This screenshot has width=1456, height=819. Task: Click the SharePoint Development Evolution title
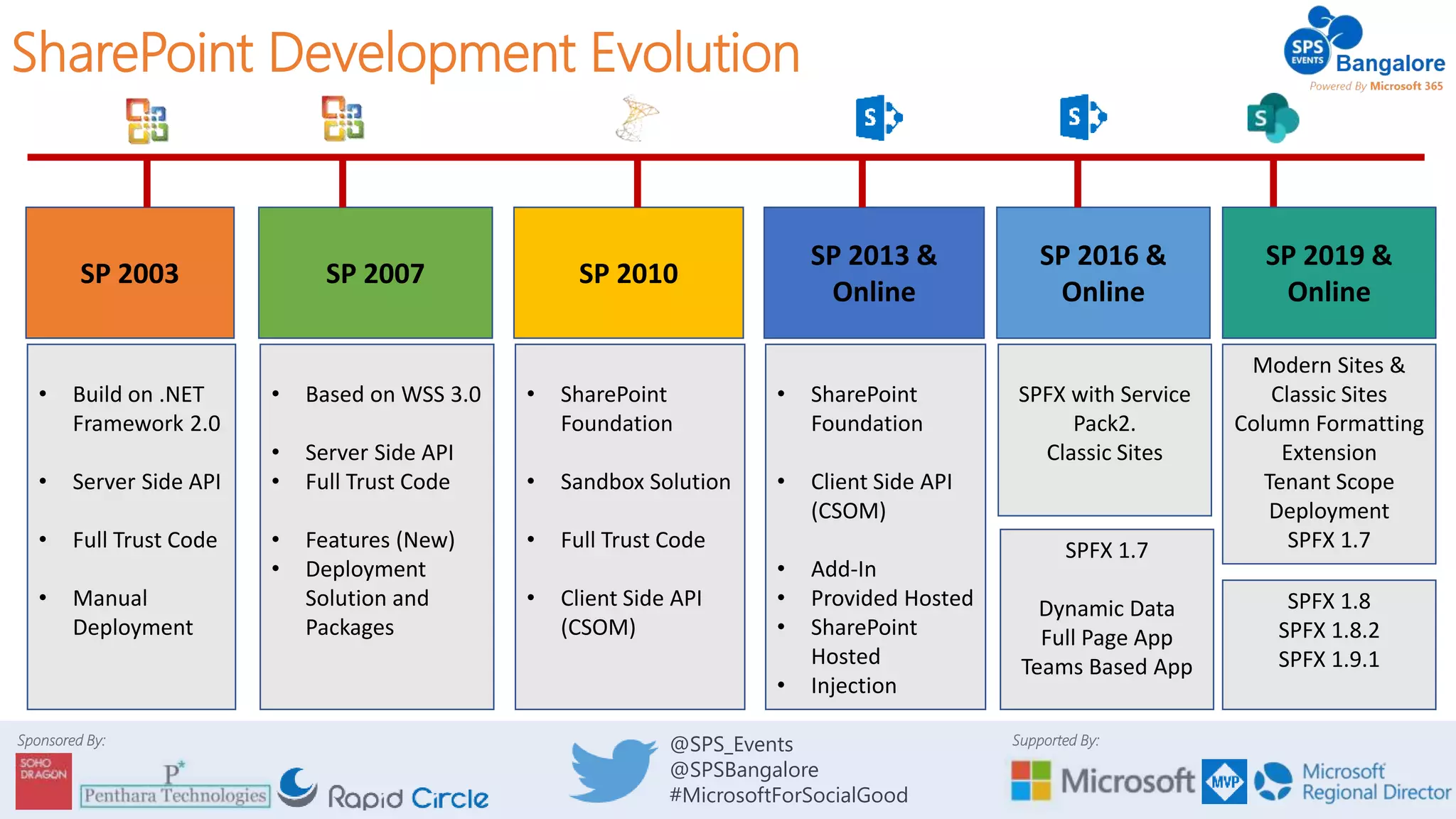406,53
